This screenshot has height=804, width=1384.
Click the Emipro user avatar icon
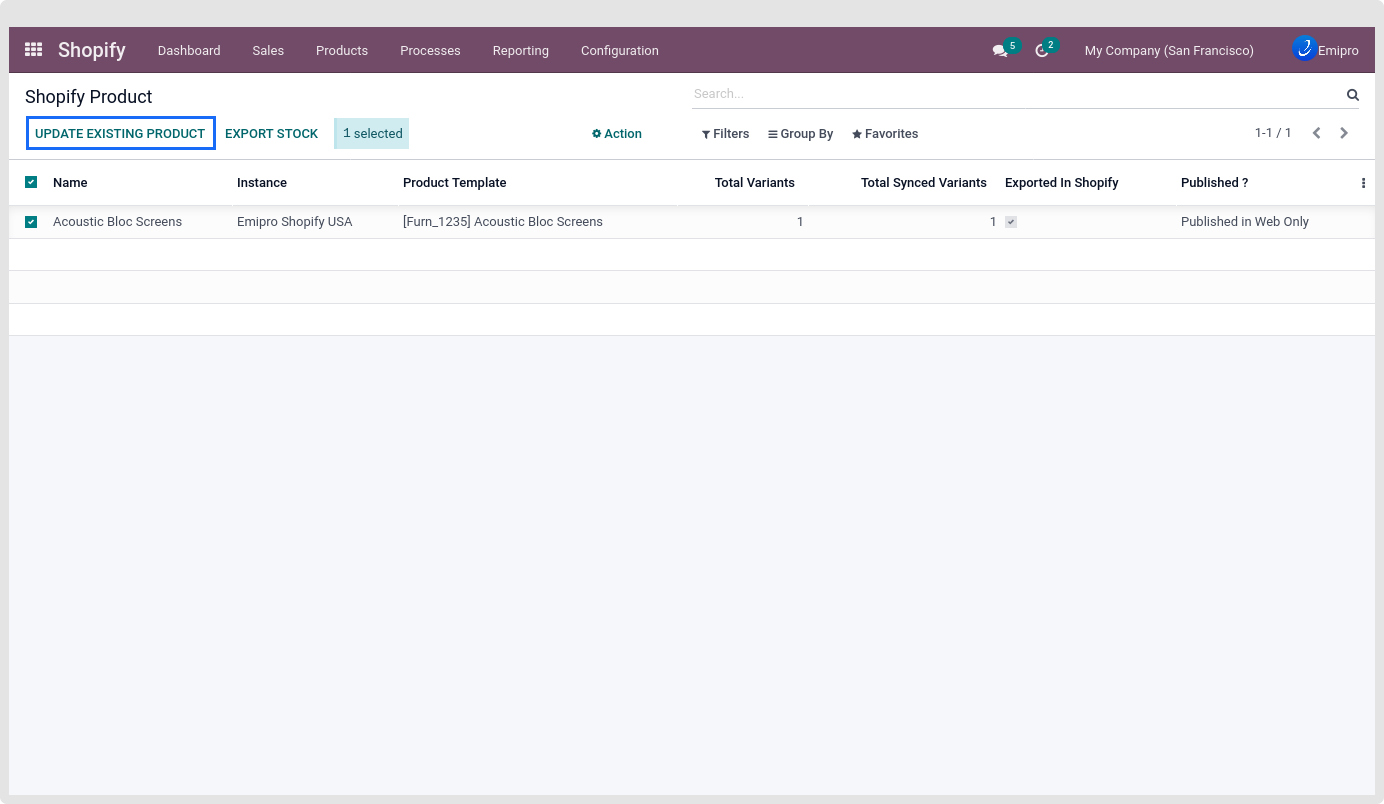[1304, 49]
